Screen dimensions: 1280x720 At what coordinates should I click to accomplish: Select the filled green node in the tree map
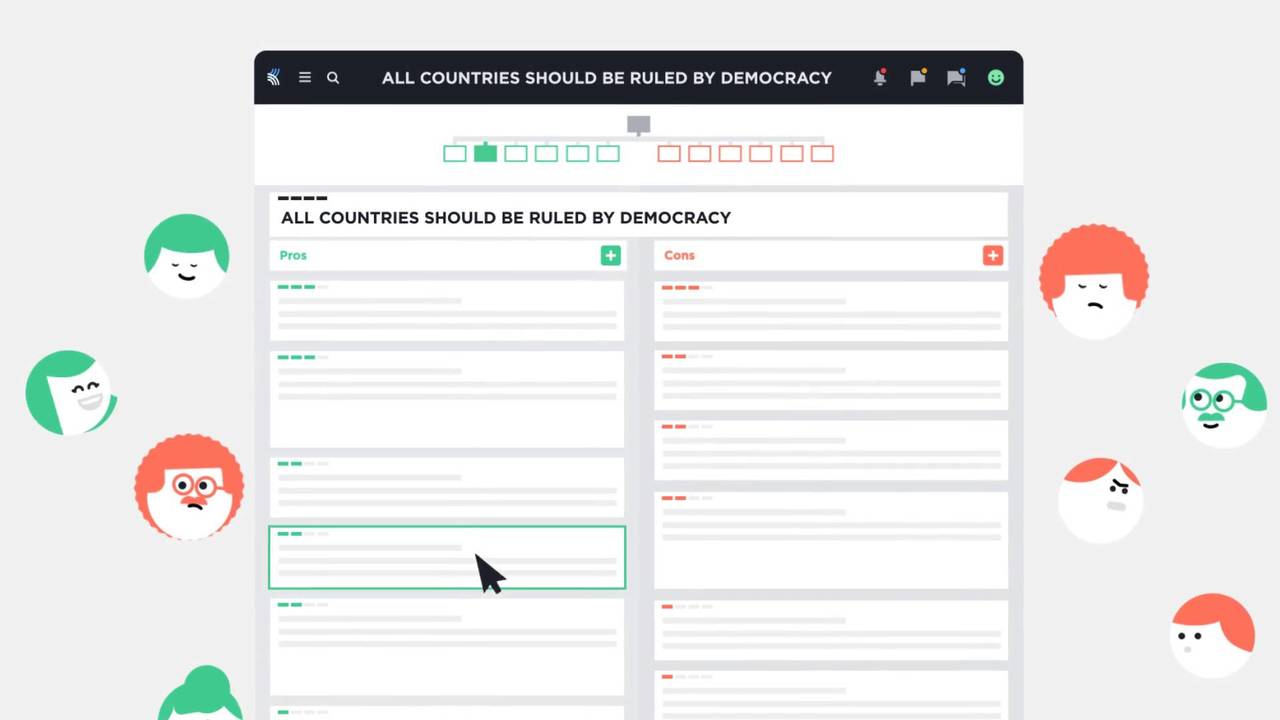485,153
